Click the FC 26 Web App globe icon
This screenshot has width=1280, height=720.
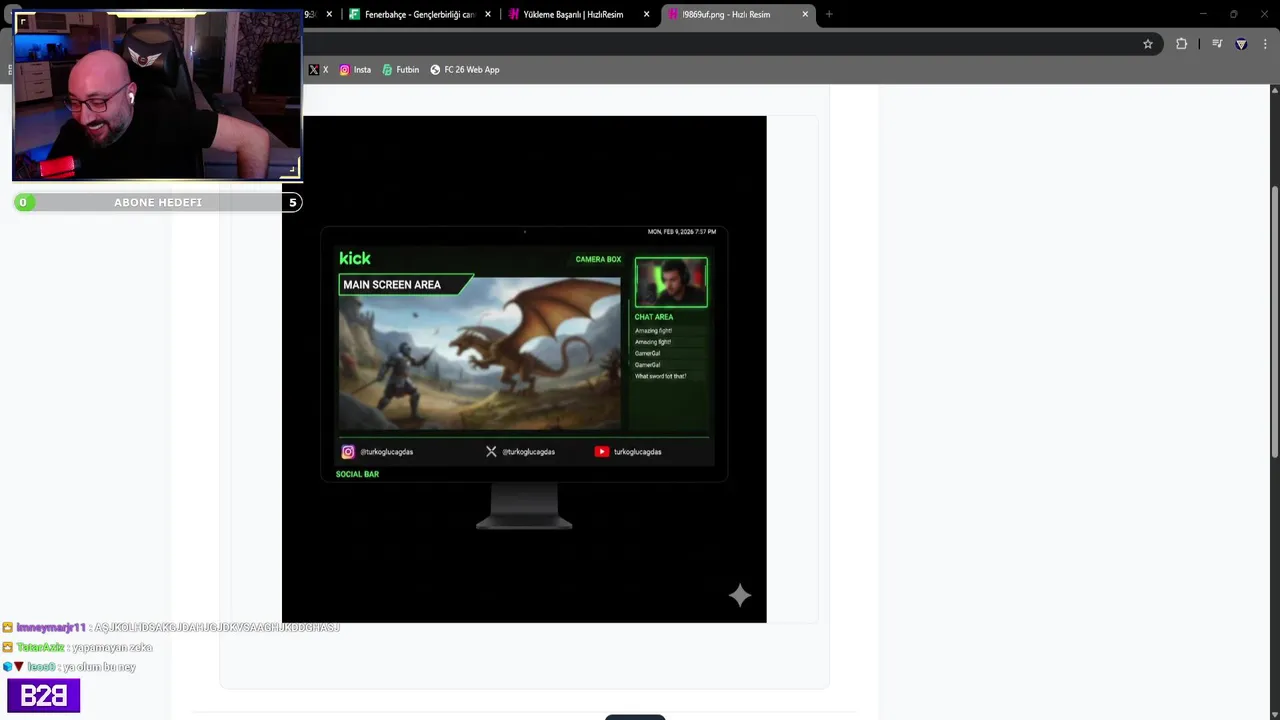click(x=435, y=70)
